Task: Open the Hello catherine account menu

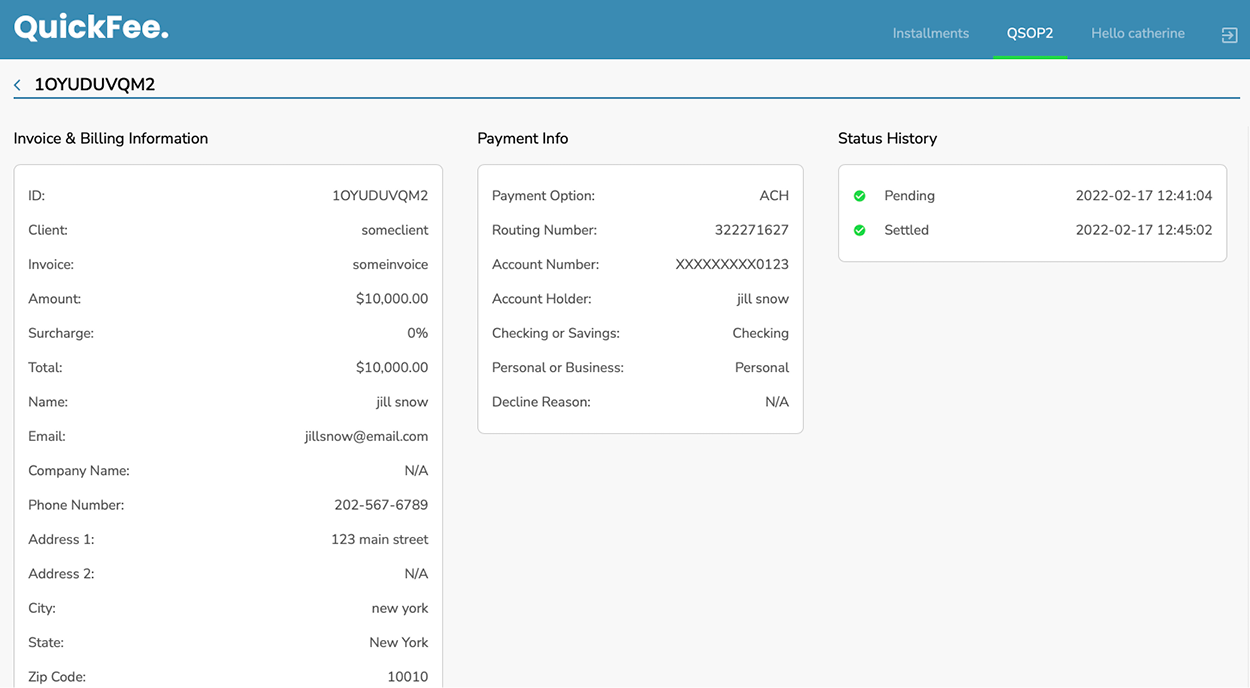Action: [1137, 33]
